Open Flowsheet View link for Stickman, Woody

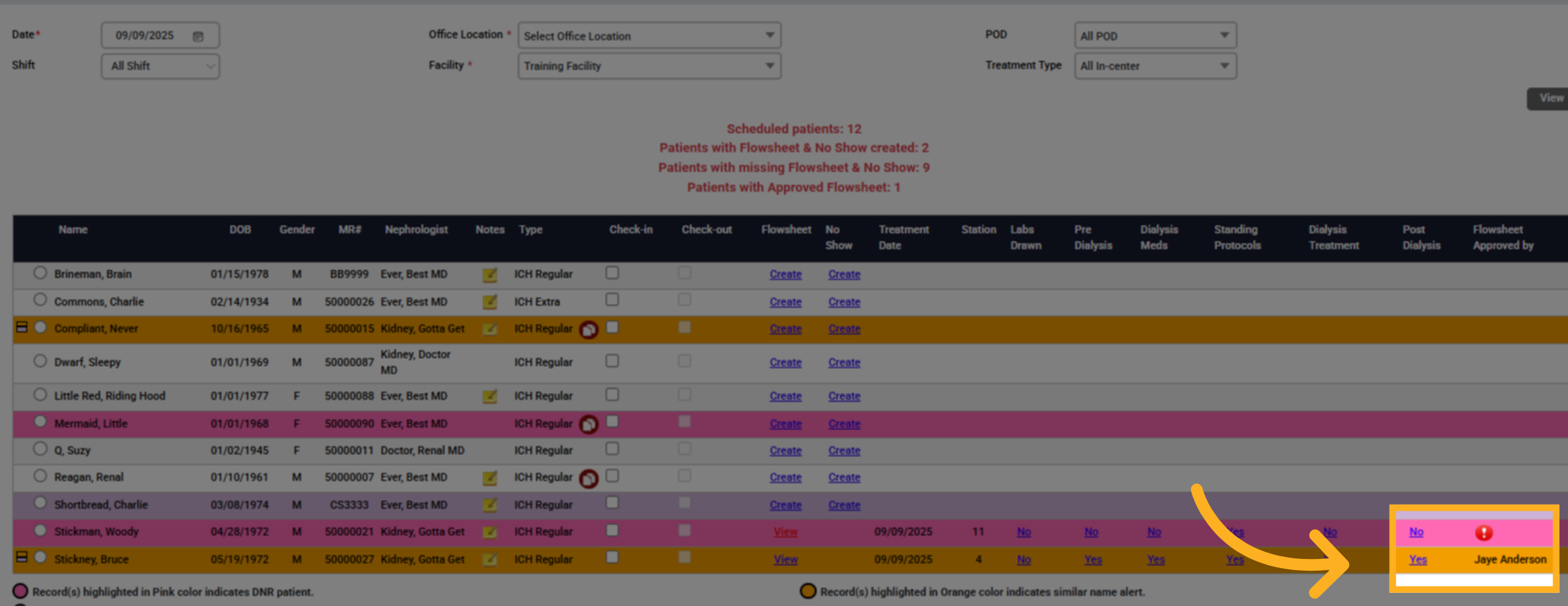click(785, 532)
